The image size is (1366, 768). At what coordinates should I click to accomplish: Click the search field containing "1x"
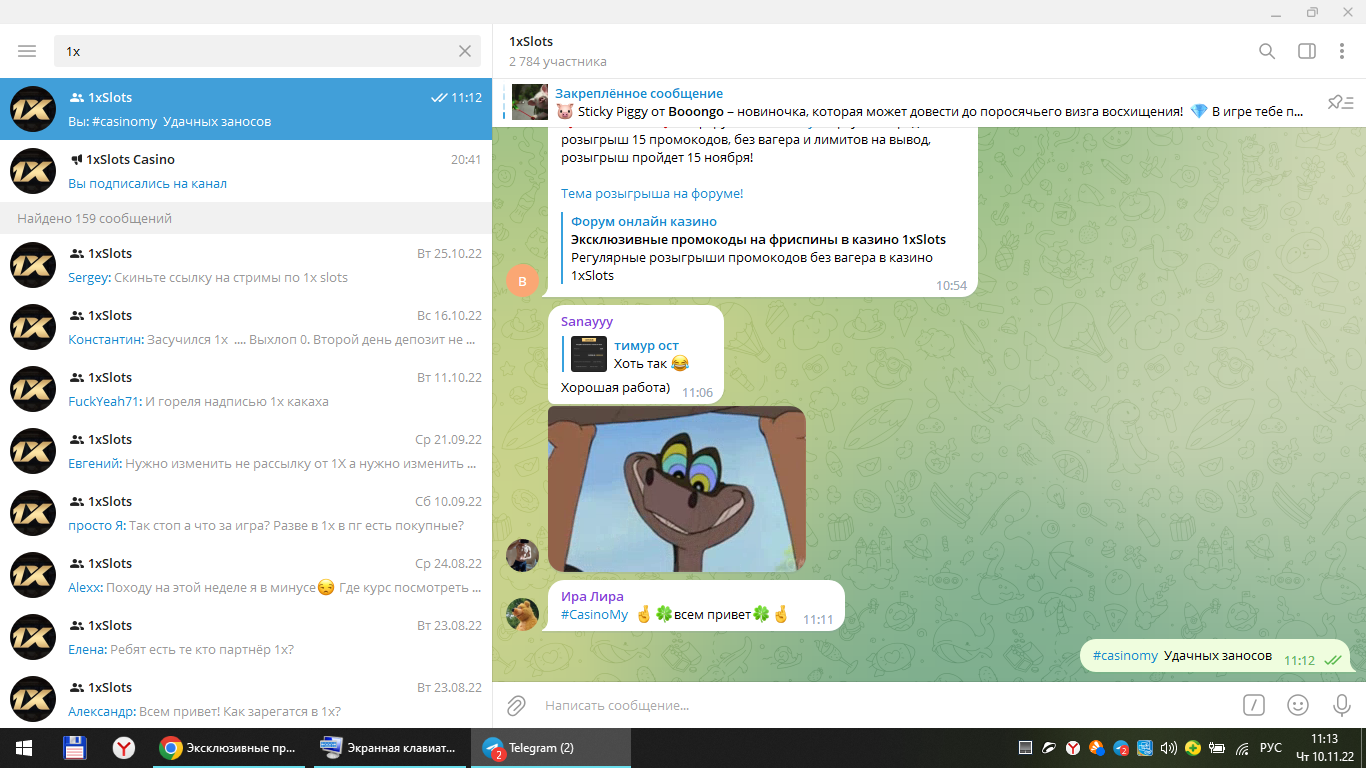pos(267,51)
